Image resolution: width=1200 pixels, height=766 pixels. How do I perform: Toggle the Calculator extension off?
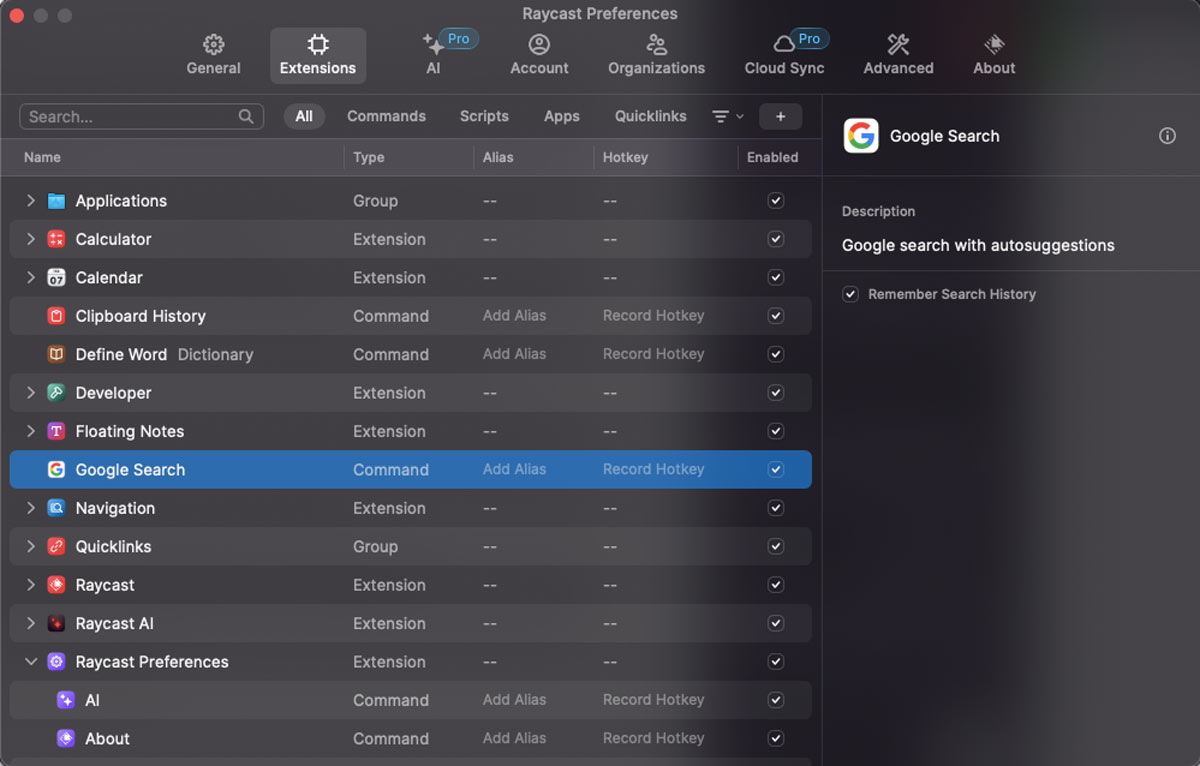pyautogui.click(x=775, y=239)
